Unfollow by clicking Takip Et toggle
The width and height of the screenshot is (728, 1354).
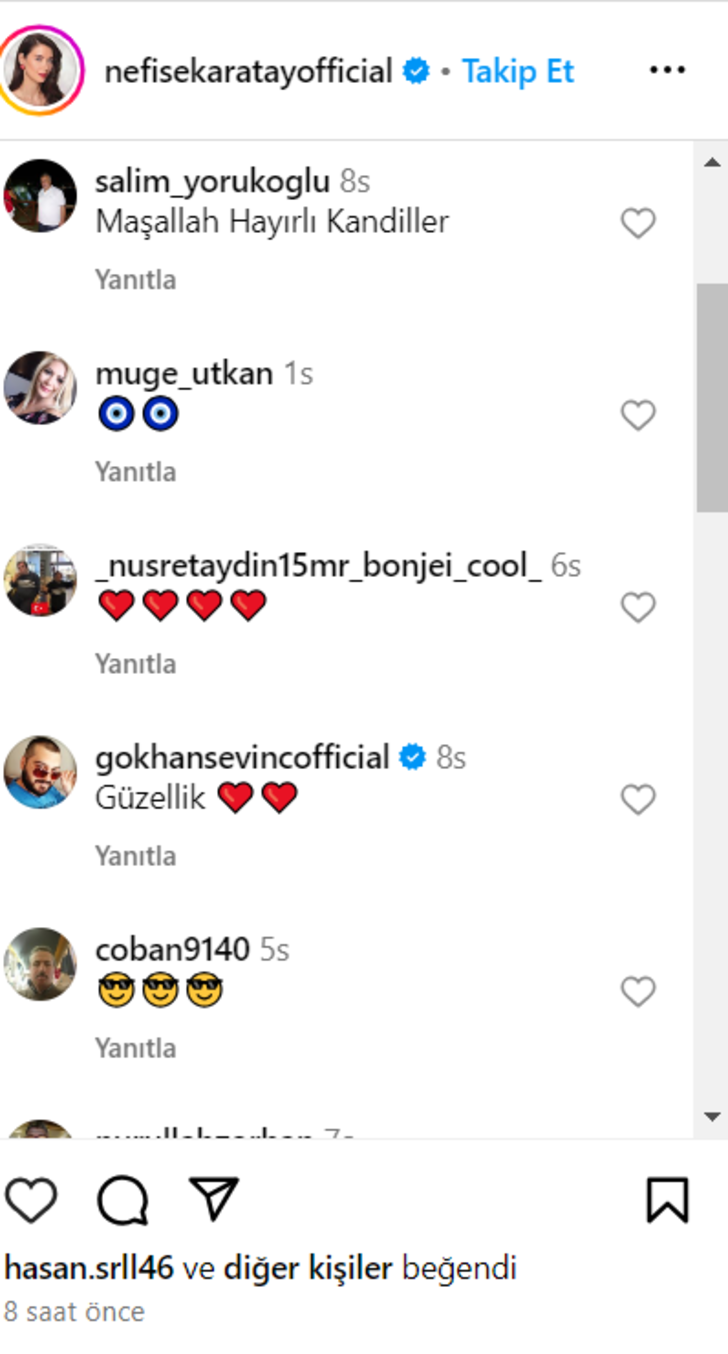517,71
